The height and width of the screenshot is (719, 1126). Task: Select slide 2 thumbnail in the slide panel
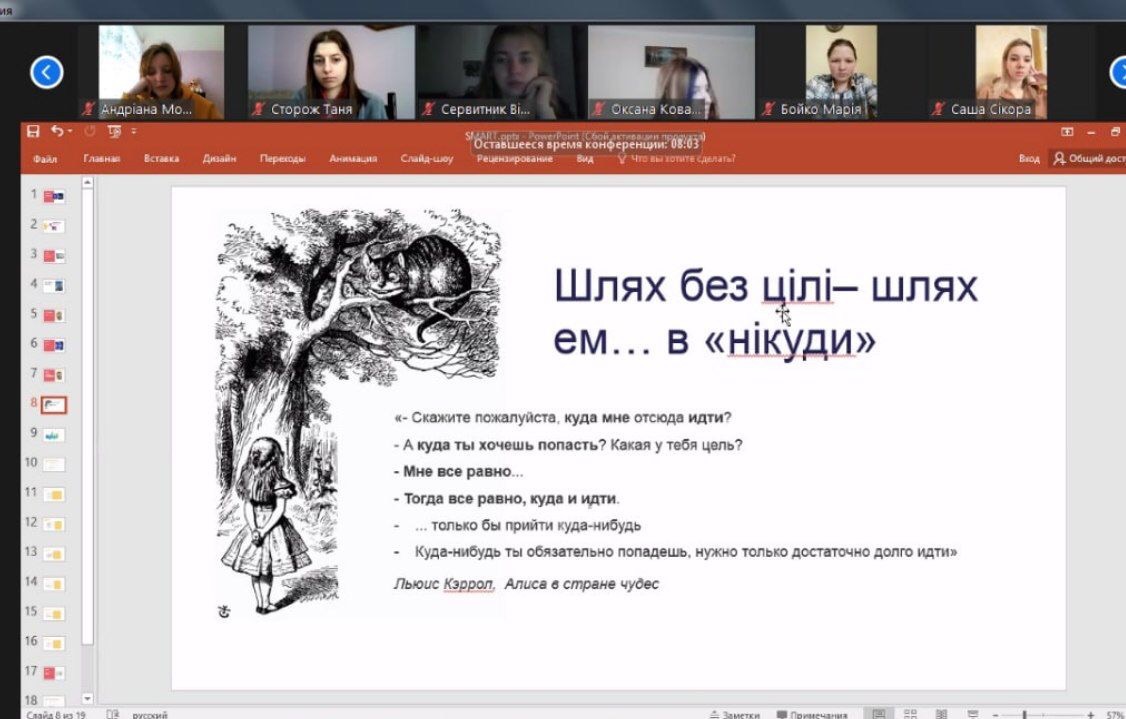click(x=54, y=226)
